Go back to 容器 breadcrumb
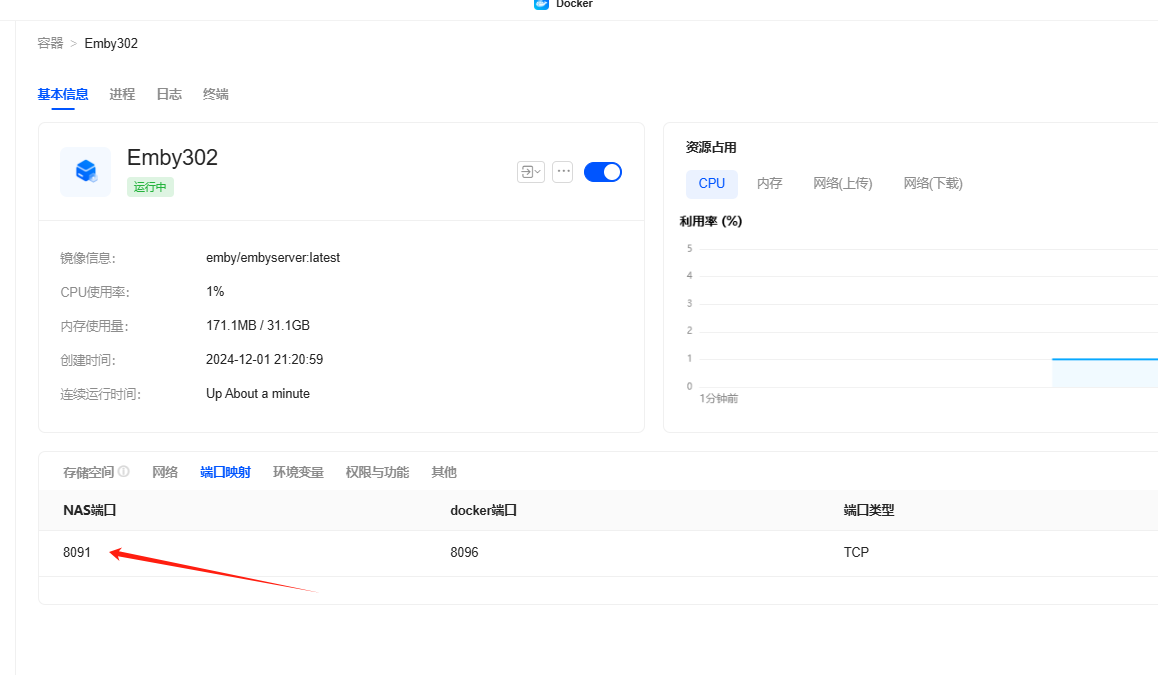Viewport: 1158px width, 675px height. tap(50, 44)
